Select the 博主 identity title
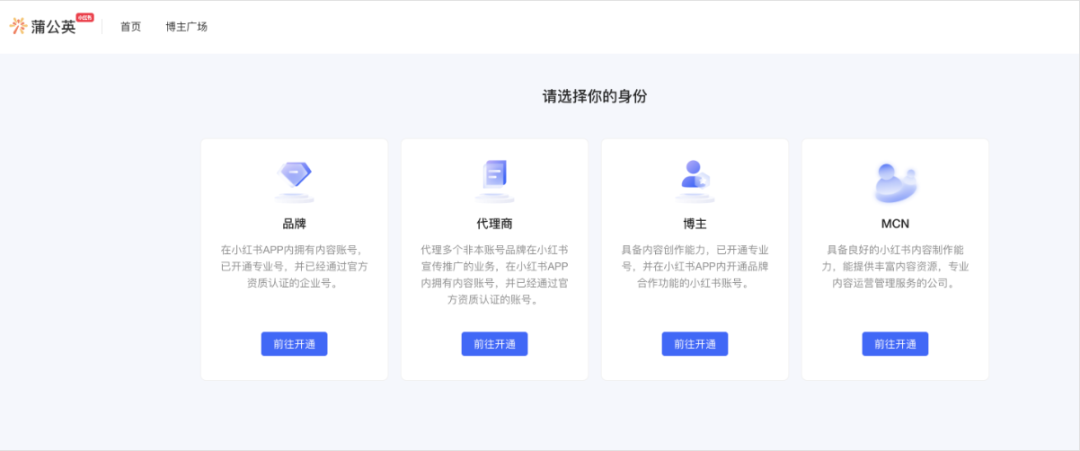The height and width of the screenshot is (451, 1080). (694, 223)
